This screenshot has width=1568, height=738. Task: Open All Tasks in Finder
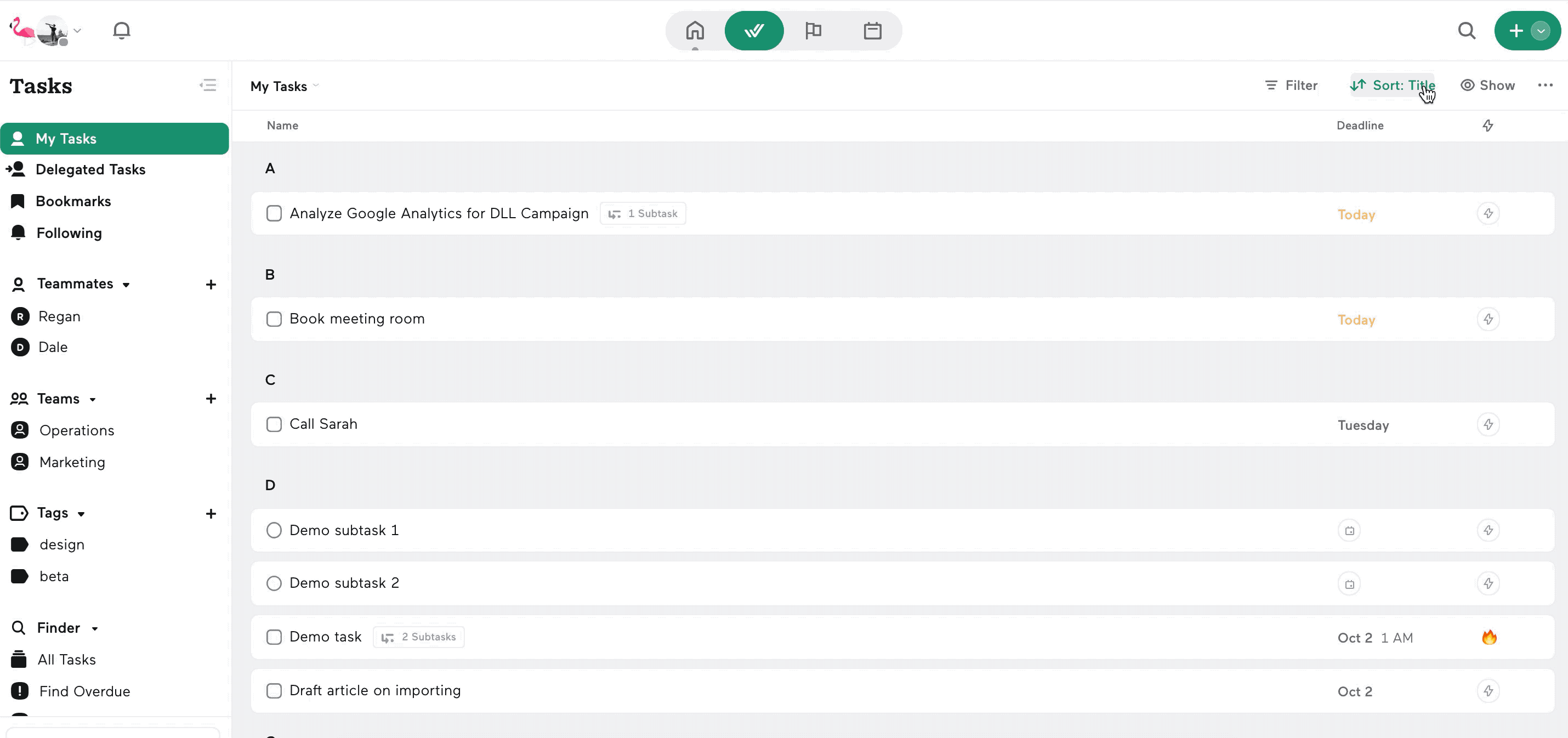66,660
